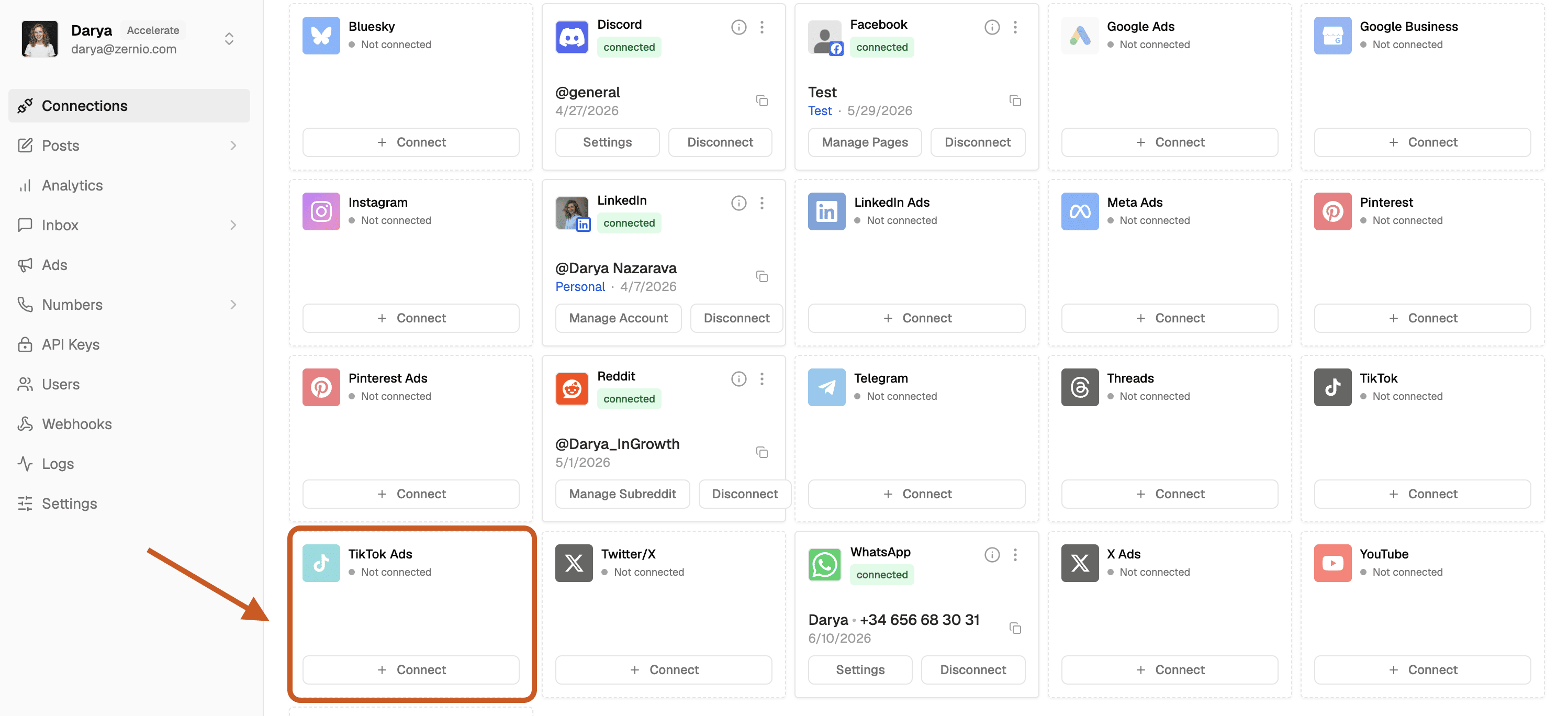
Task: Click the Meta Ads infinity icon
Action: (x=1079, y=211)
